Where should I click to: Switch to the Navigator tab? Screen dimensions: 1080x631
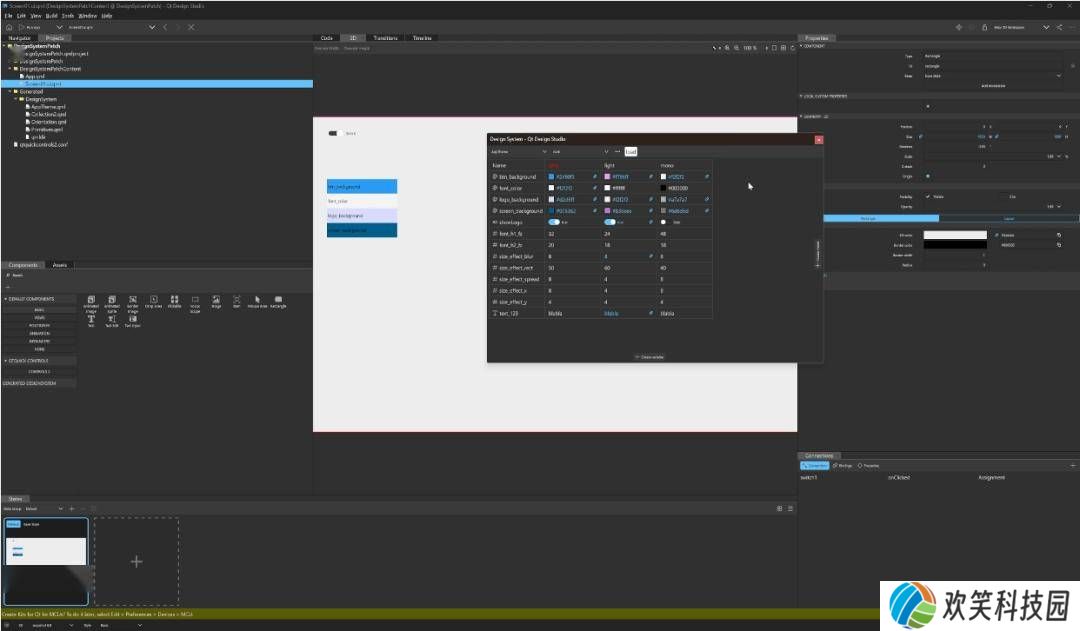(x=19, y=38)
